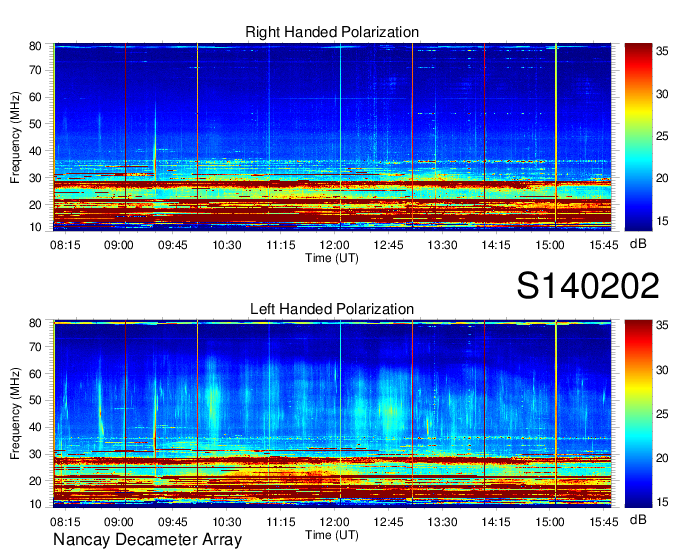Click the 30 MHz tick of Left Handed plot

tap(35, 454)
